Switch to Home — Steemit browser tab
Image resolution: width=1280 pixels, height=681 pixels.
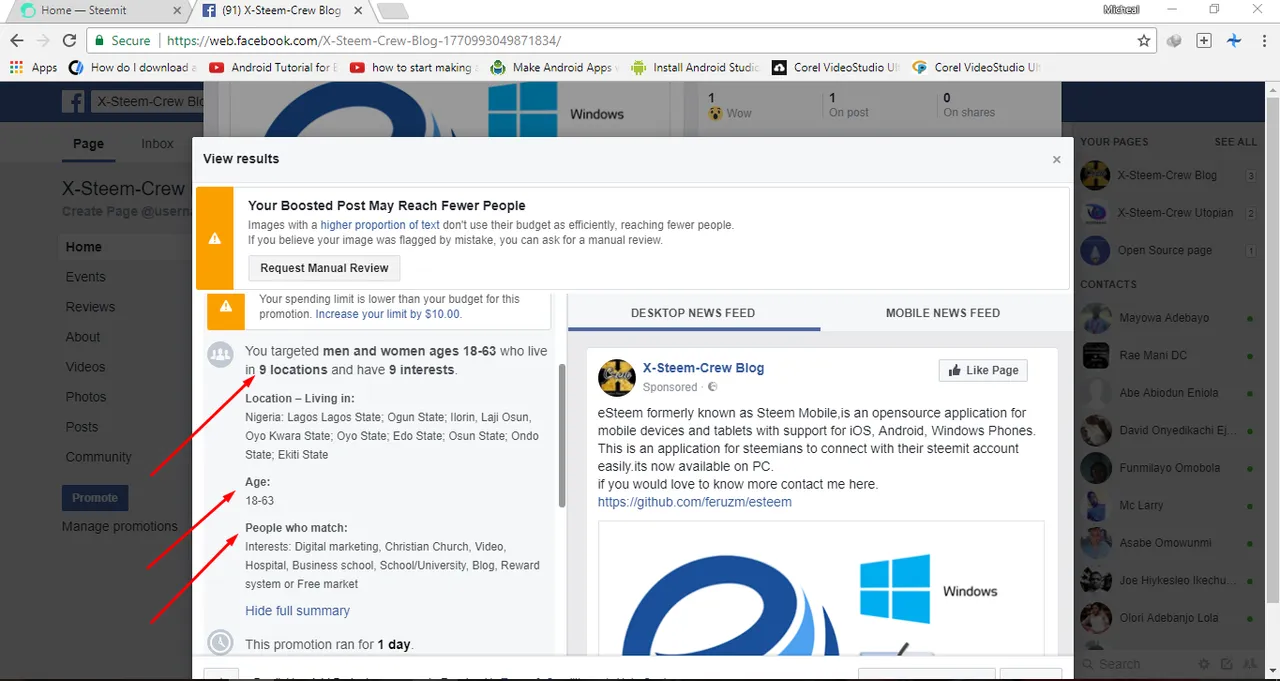[99, 11]
